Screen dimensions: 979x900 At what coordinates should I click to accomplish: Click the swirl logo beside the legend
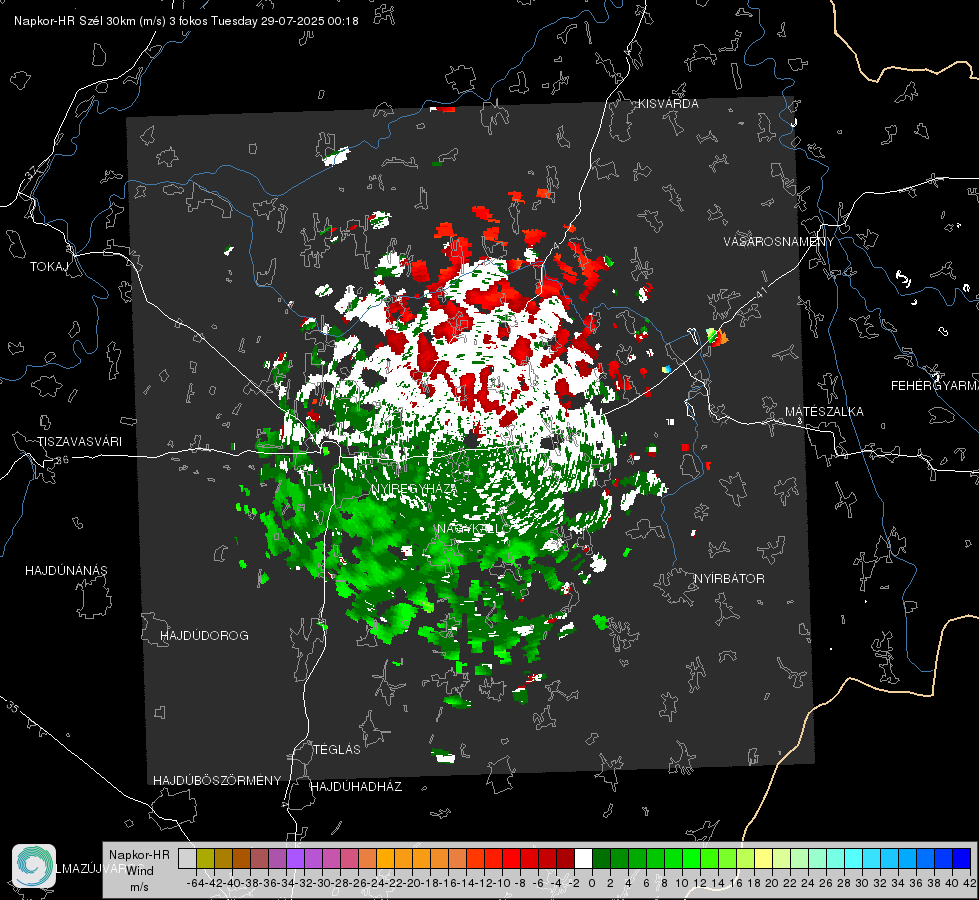[34, 866]
